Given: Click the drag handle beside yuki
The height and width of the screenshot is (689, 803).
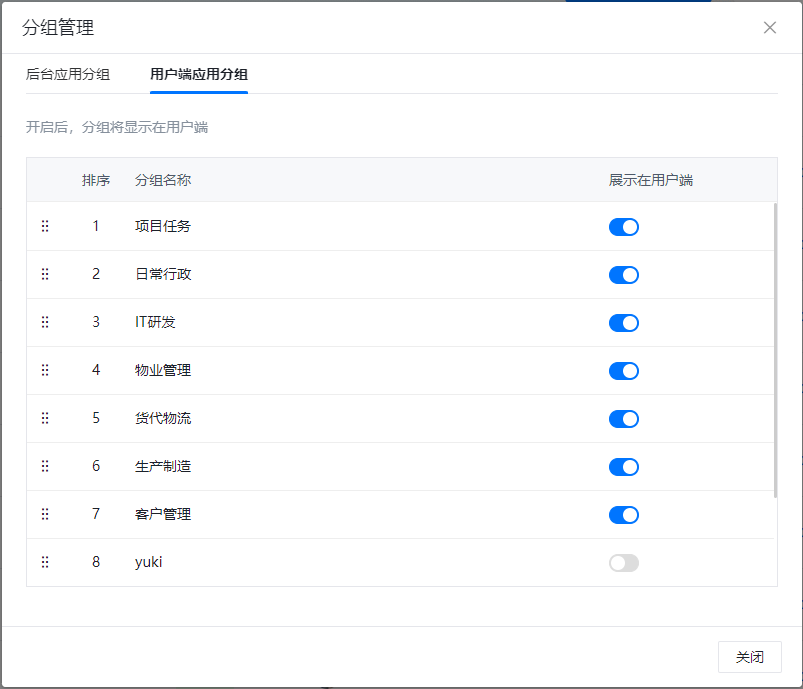Looking at the screenshot, I should 45,562.
